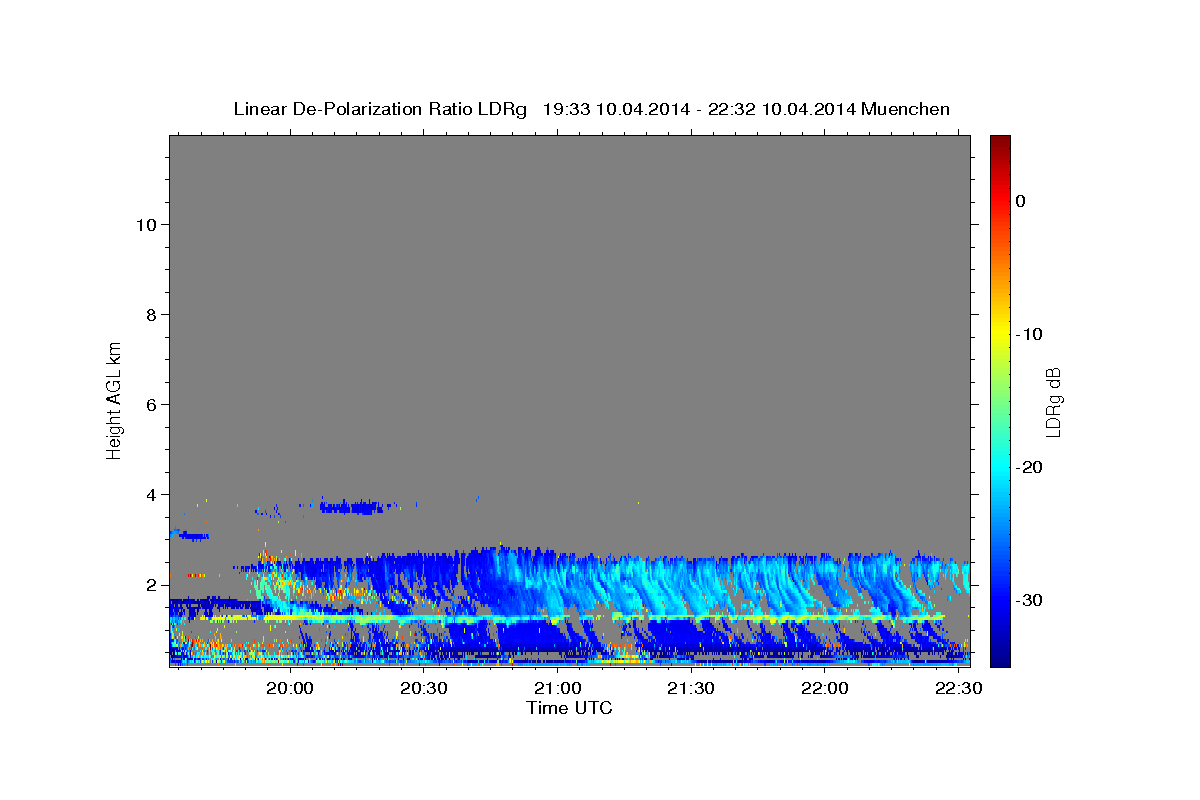Image resolution: width=1200 pixels, height=800 pixels.
Task: Click the colorbar value label 0
Action: pyautogui.click(x=1021, y=201)
